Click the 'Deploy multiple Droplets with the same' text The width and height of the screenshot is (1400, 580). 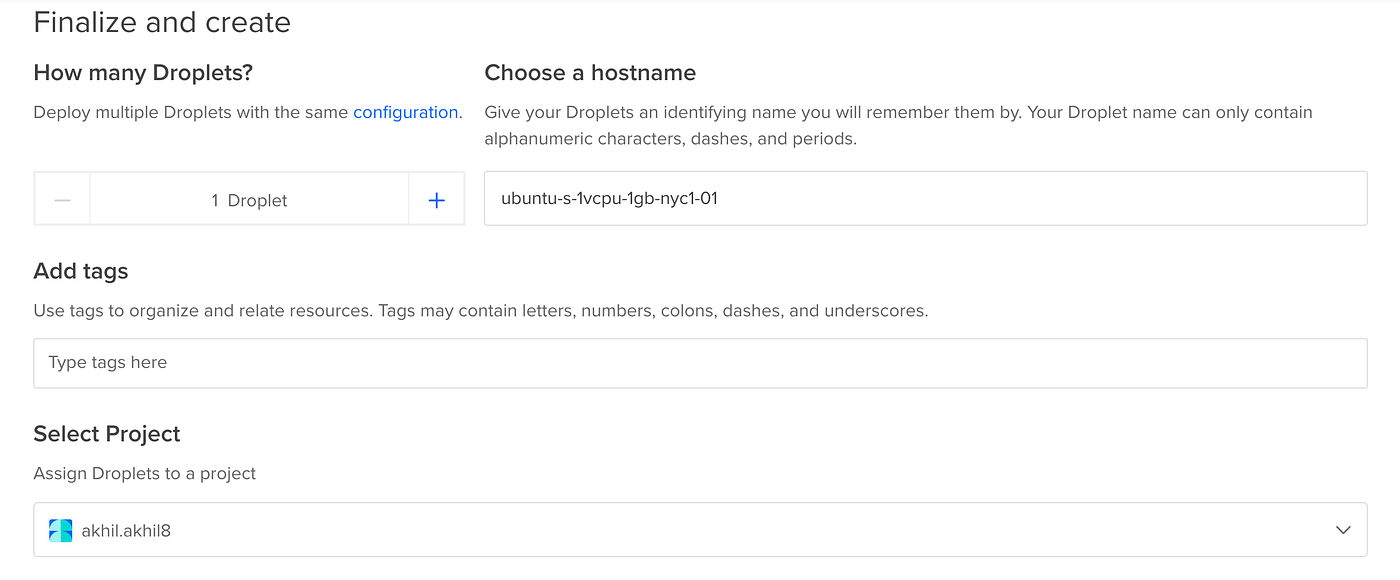pyautogui.click(x=191, y=113)
